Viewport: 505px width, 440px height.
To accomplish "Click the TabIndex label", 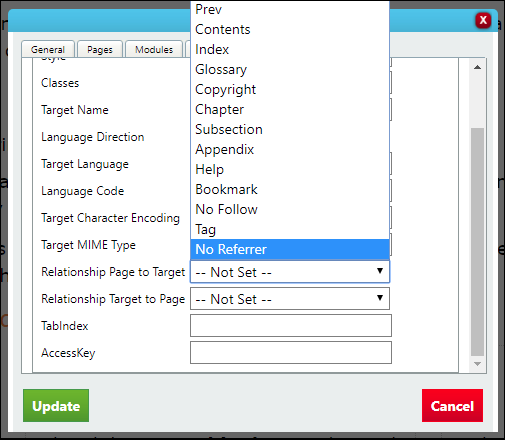I will pos(65,326).
